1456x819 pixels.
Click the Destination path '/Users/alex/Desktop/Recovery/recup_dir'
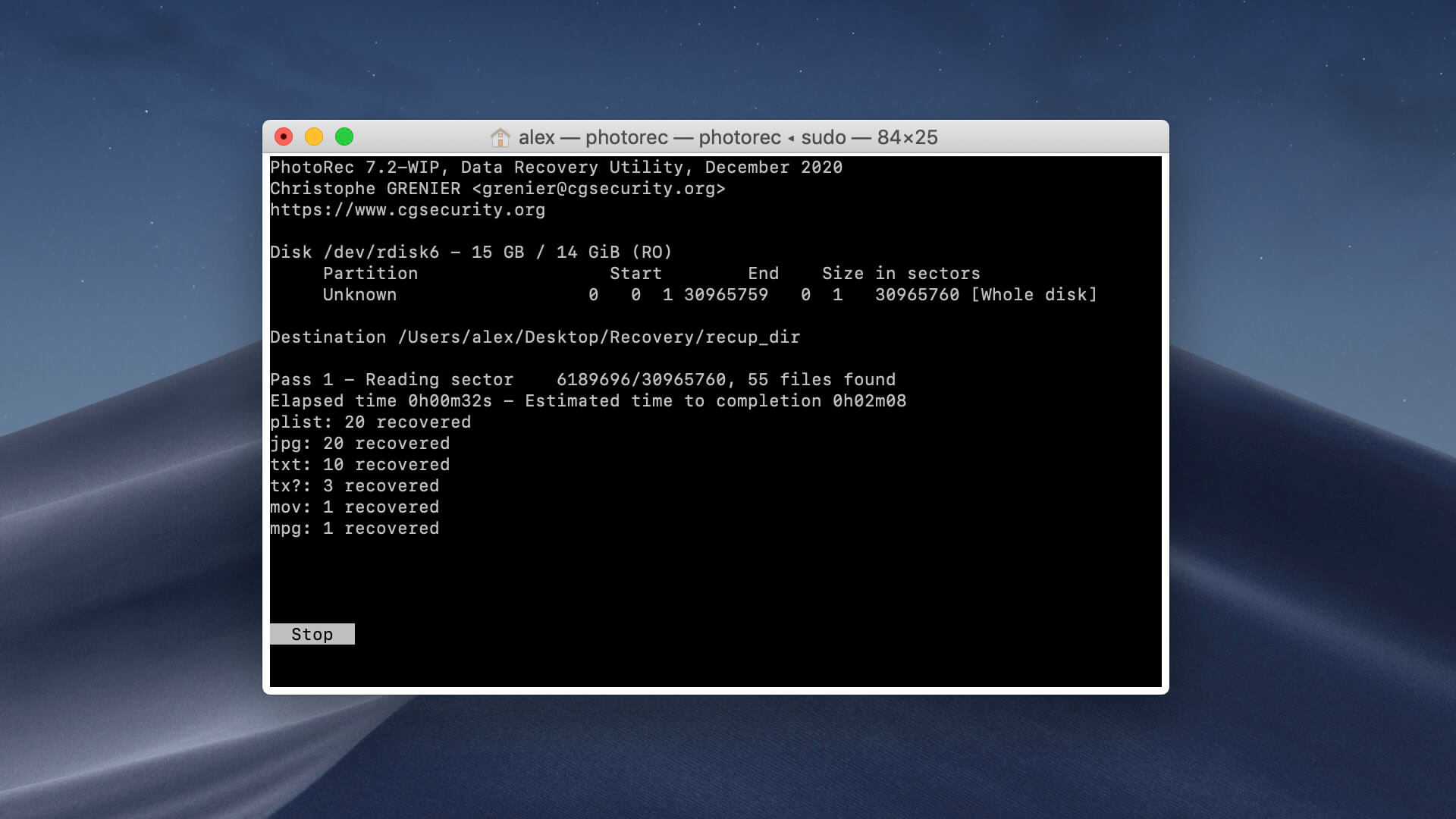pyautogui.click(x=599, y=337)
